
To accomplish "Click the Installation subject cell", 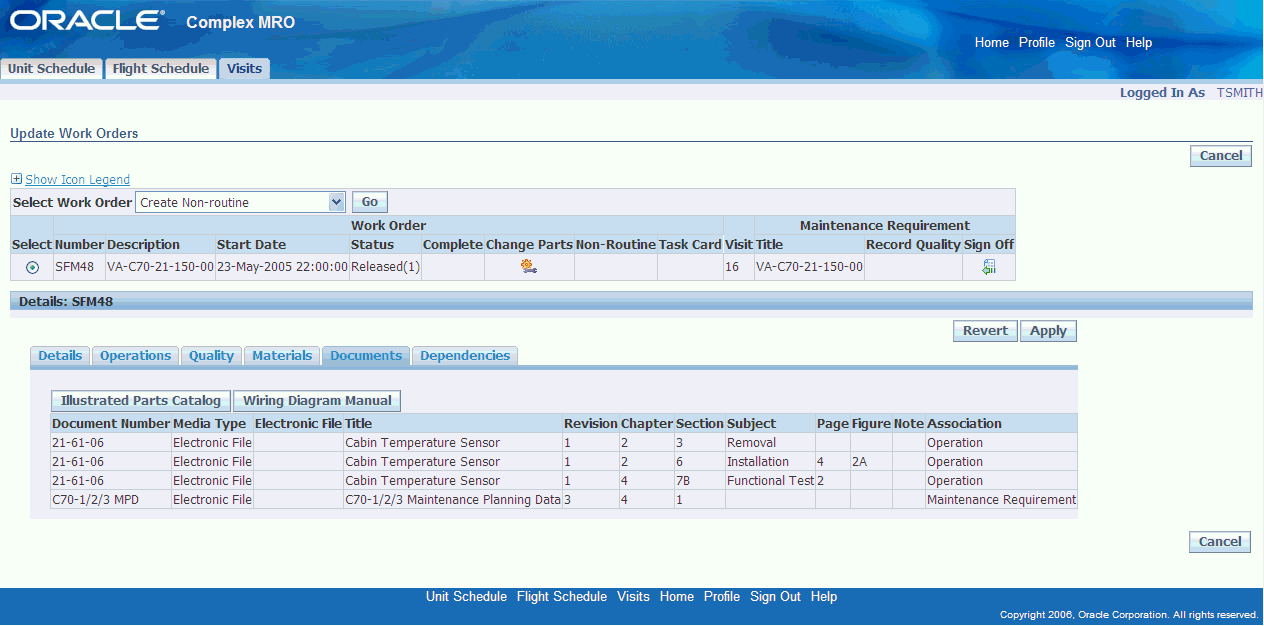I will [770, 461].
